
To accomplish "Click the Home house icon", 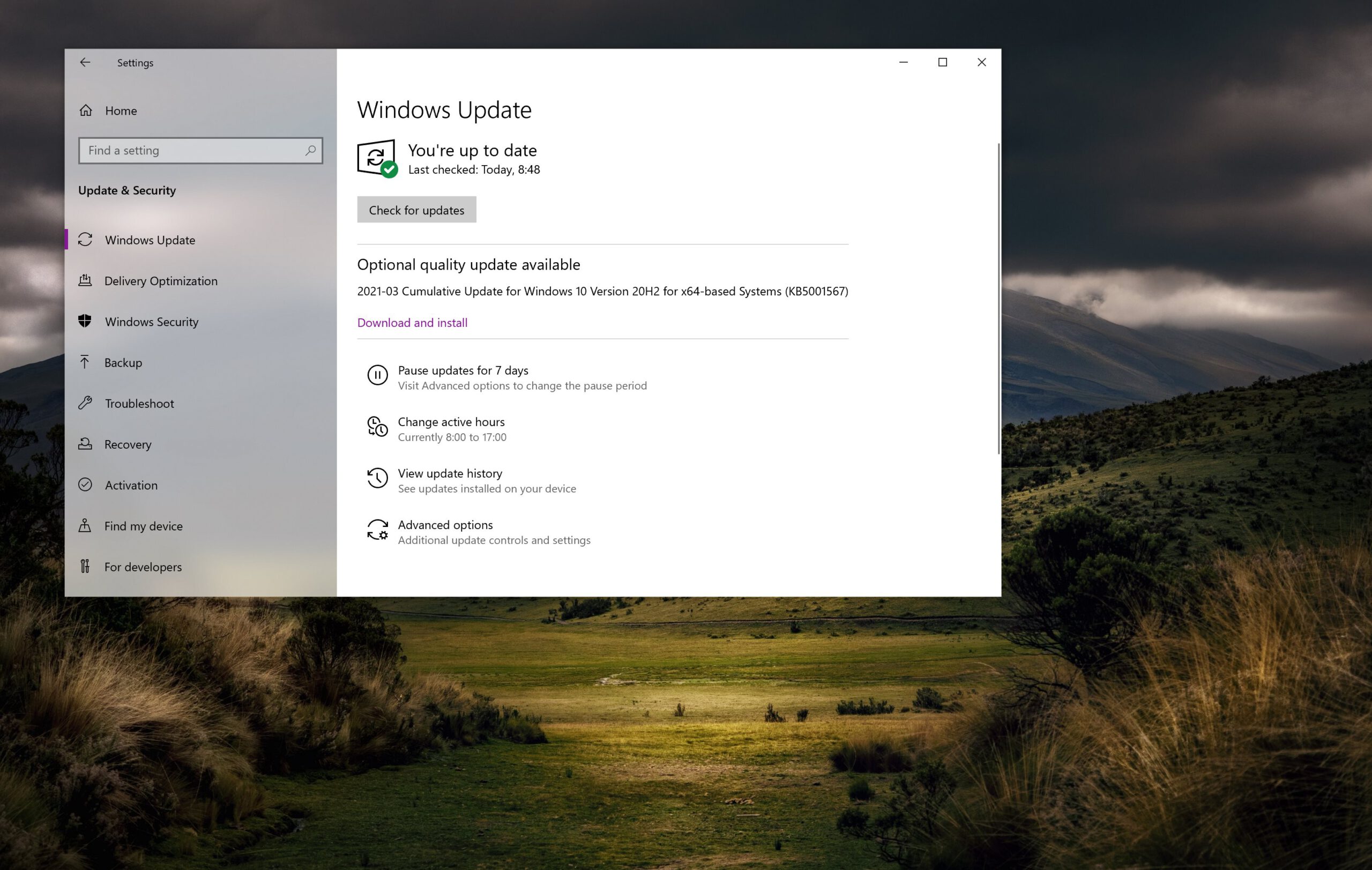I will click(x=85, y=110).
